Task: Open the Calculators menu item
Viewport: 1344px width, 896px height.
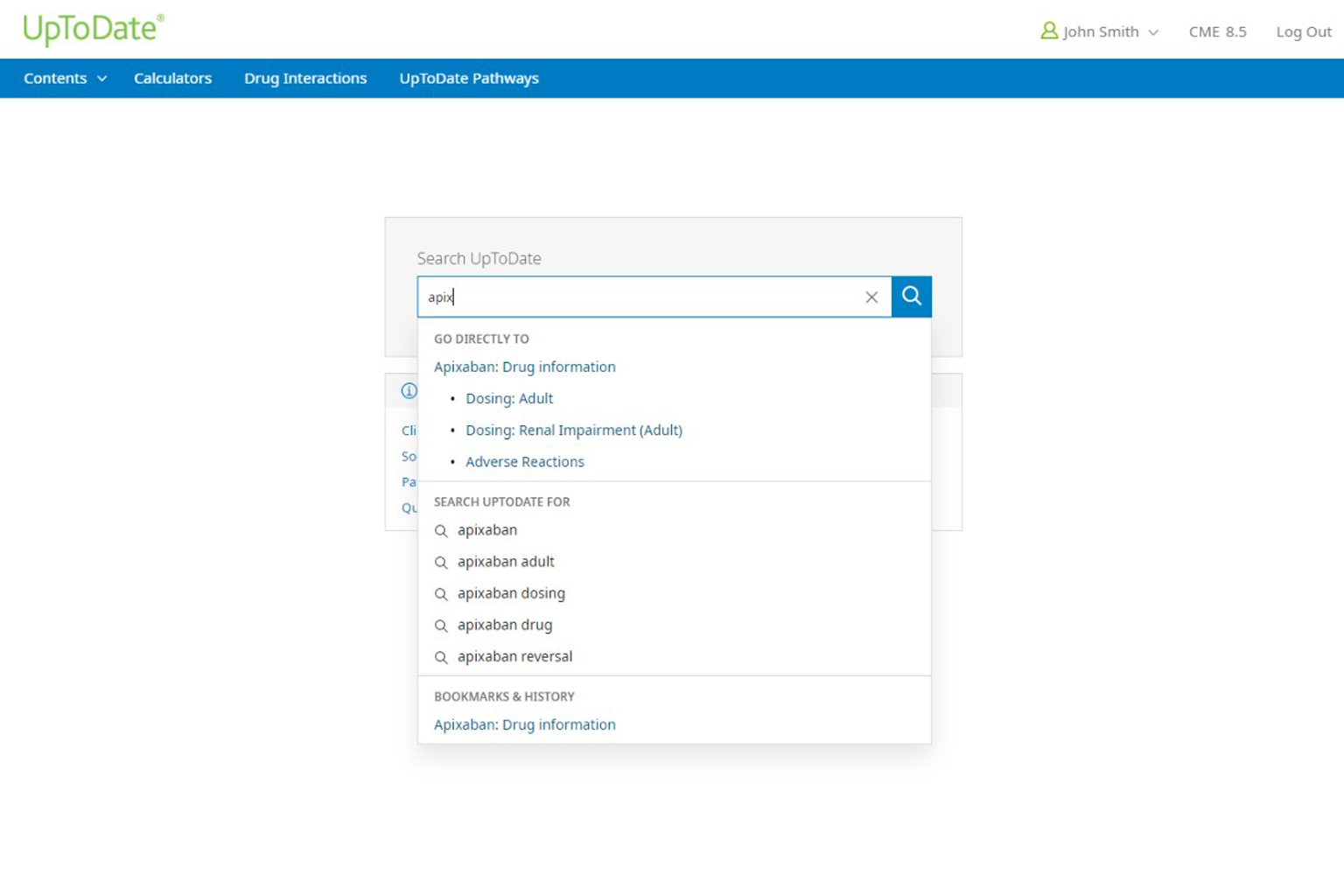Action: [x=172, y=79]
